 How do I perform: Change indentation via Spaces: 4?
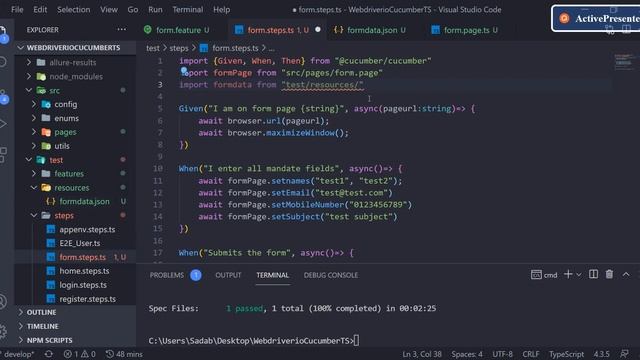point(467,354)
